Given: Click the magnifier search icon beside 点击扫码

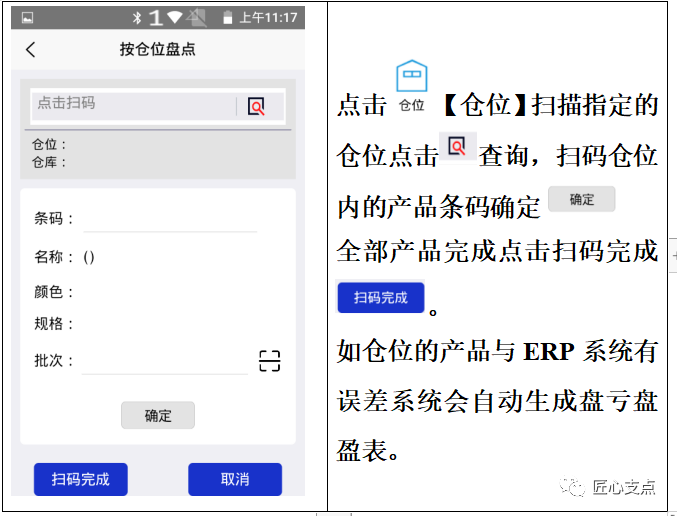Looking at the screenshot, I should pos(257,107).
